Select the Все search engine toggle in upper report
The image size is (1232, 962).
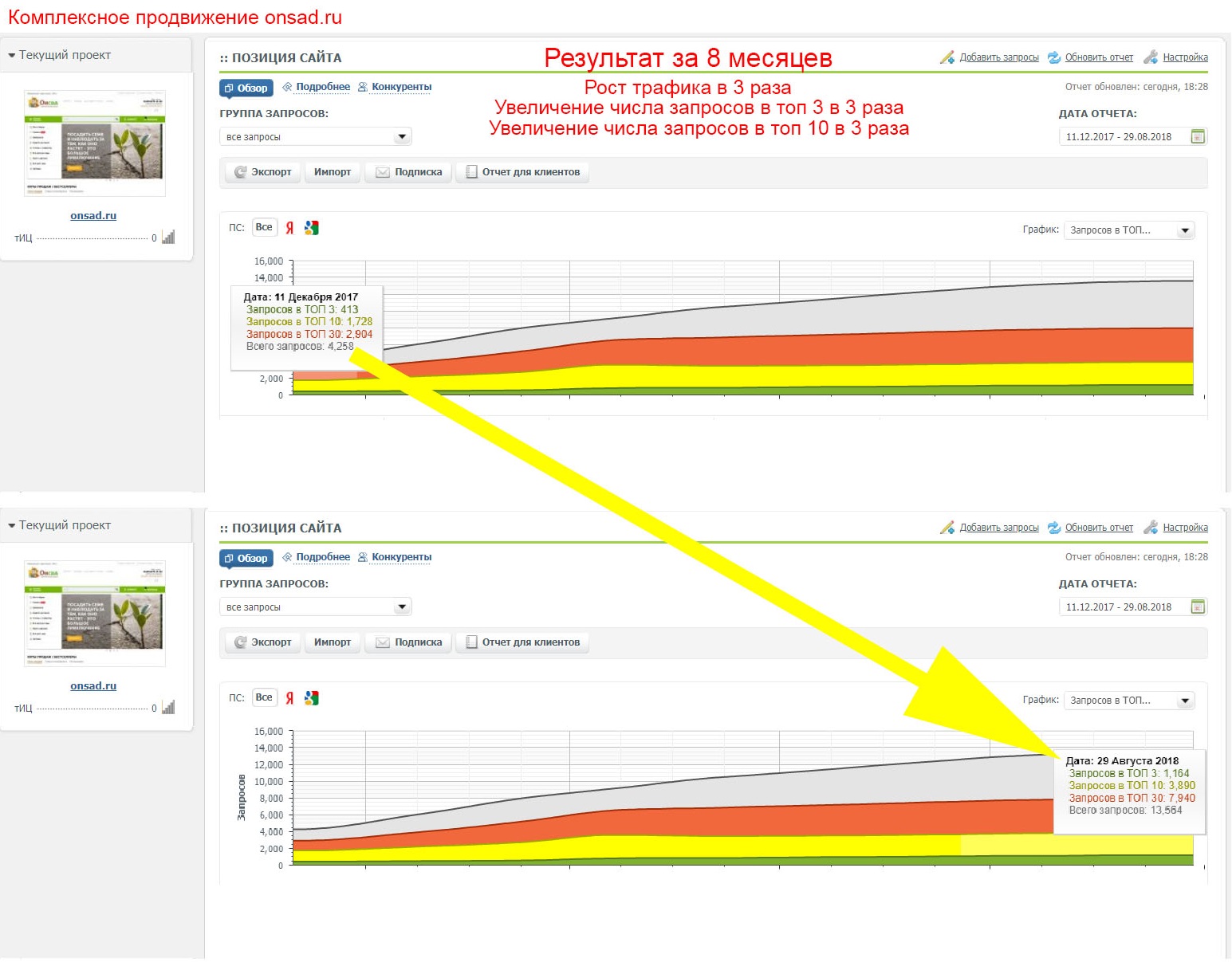click(264, 227)
